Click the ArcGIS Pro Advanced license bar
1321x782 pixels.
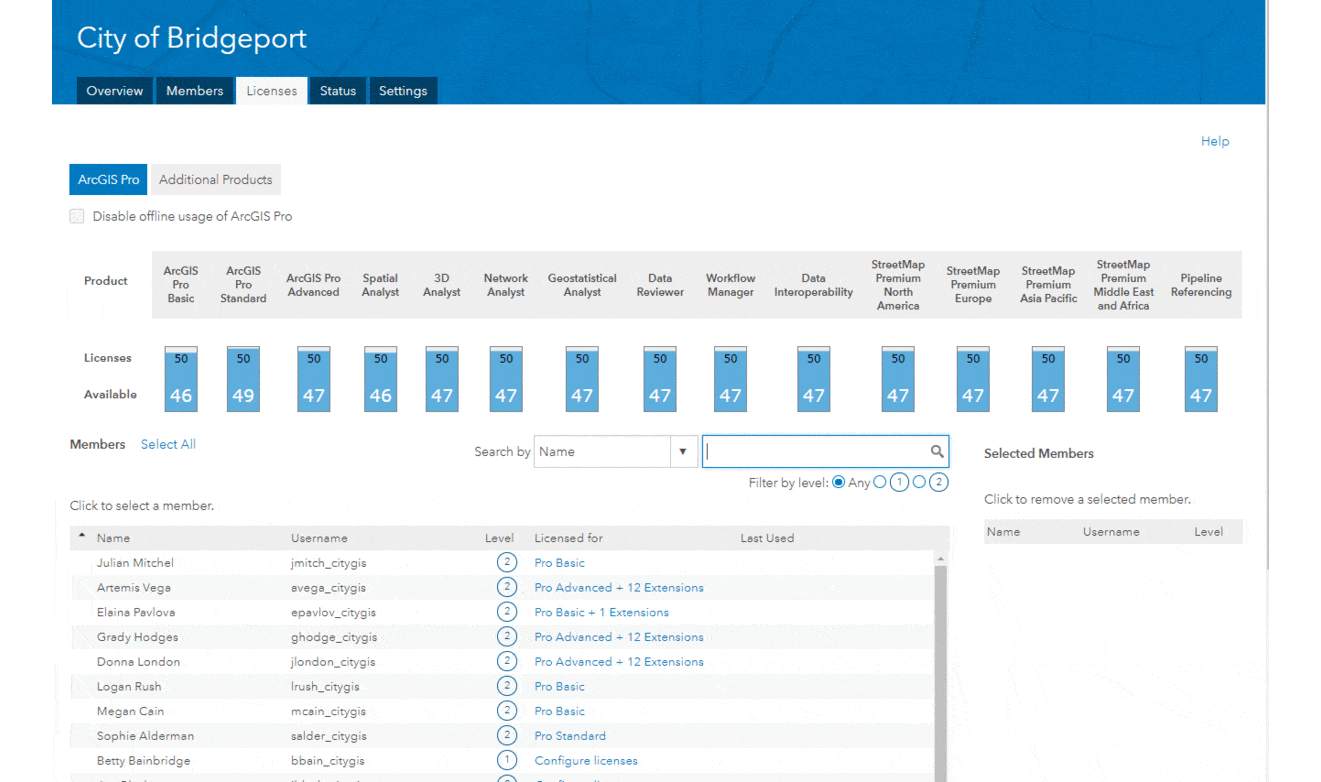pos(314,379)
